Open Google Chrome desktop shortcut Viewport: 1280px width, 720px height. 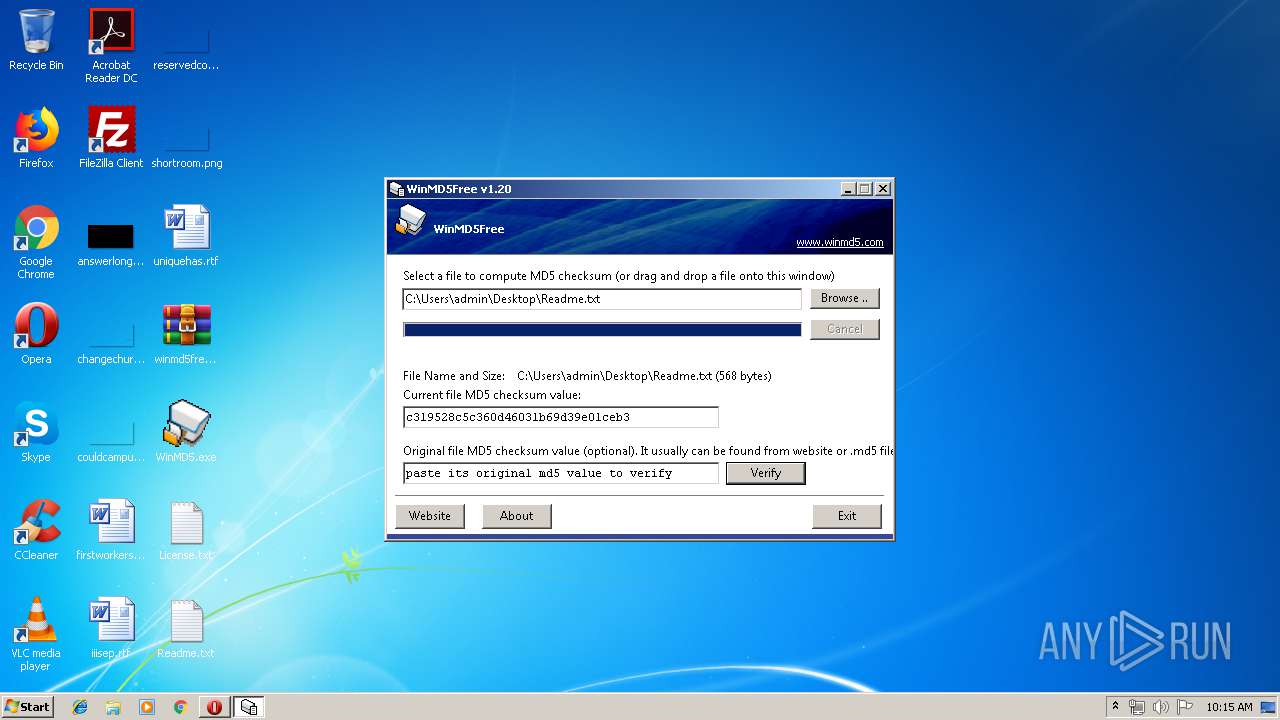point(36,243)
